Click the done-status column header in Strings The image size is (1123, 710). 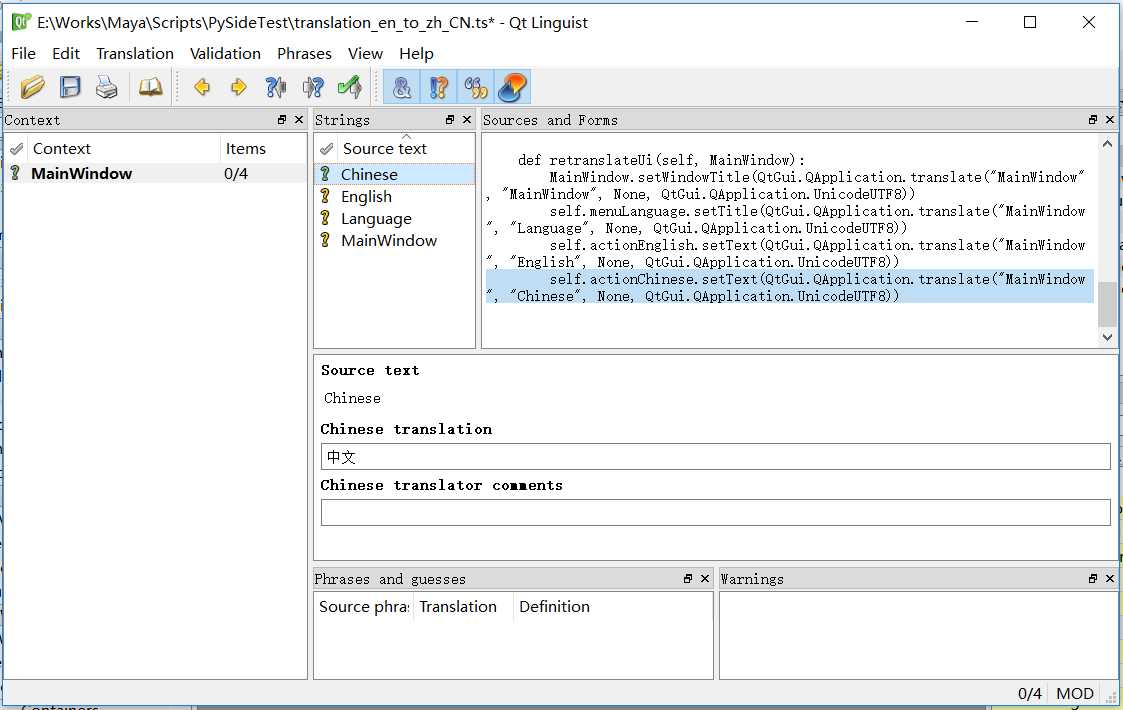tap(327, 148)
